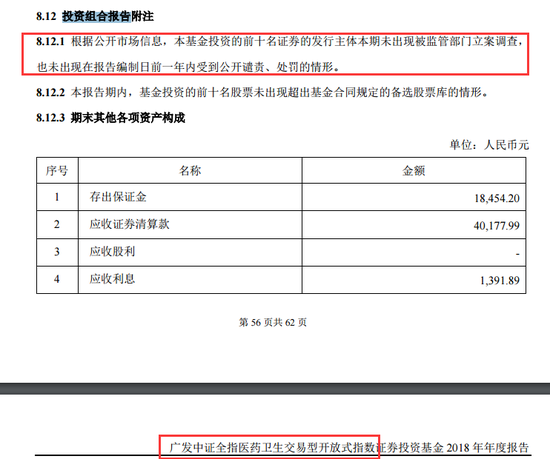Click the amount '1,391.89'

[x=500, y=281]
